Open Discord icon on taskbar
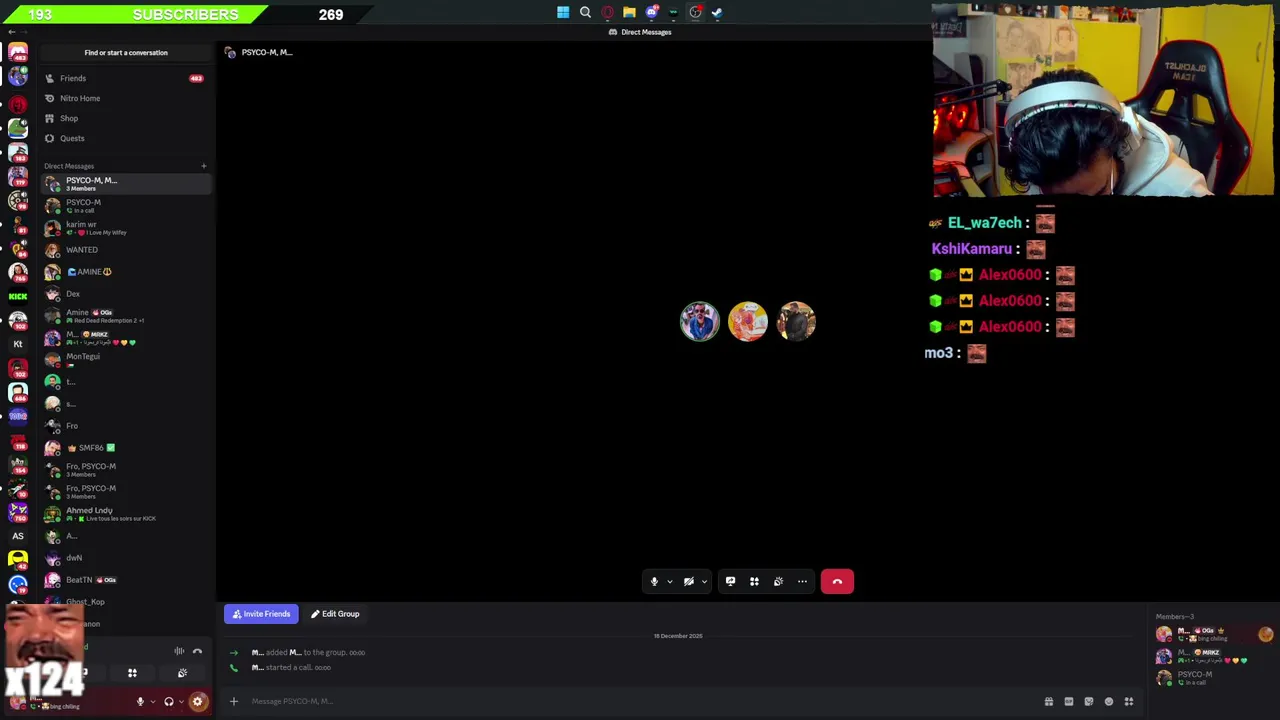The width and height of the screenshot is (1280, 720). pos(651,12)
